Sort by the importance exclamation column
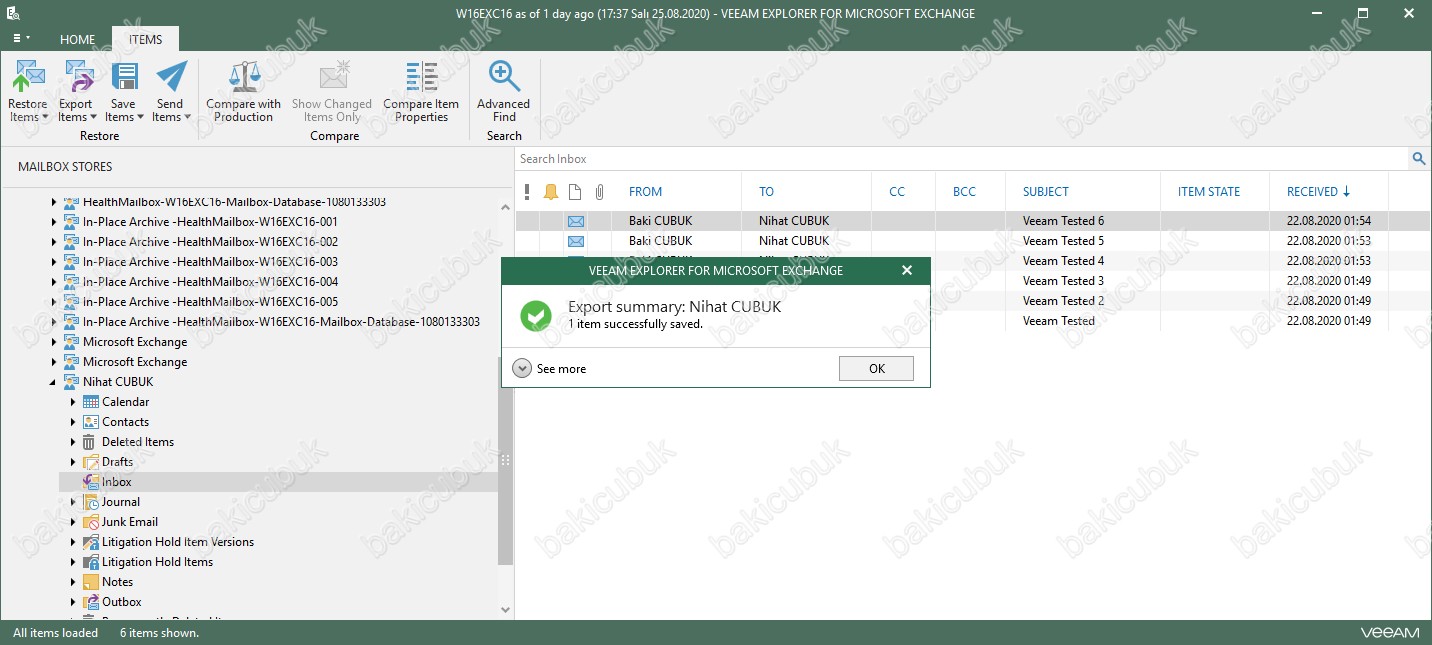The height and width of the screenshot is (645, 1432). pos(527,192)
